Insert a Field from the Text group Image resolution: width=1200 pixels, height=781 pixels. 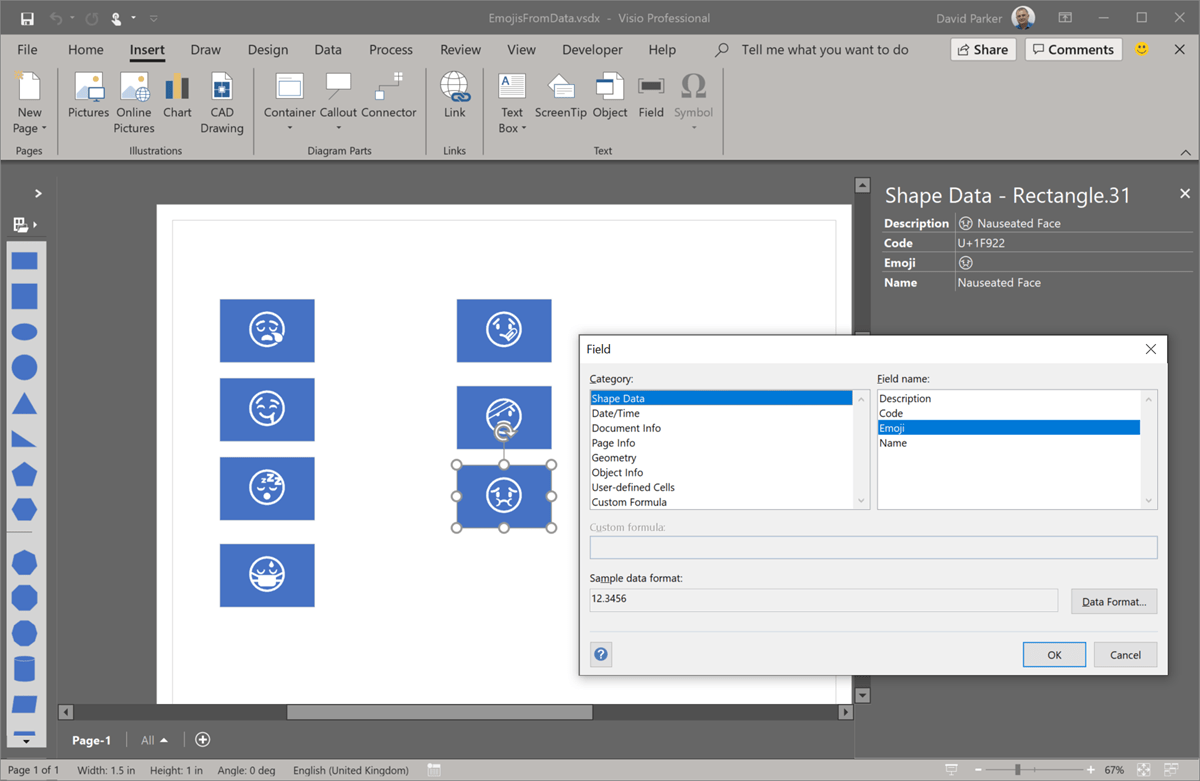[x=651, y=97]
